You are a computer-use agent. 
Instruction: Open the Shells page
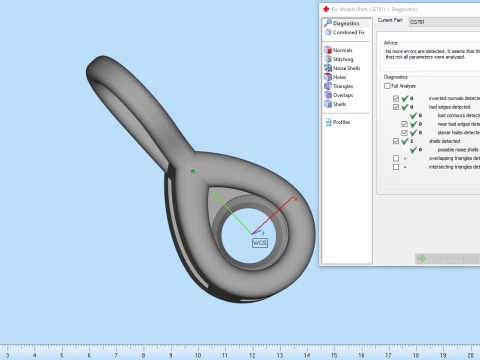click(339, 104)
